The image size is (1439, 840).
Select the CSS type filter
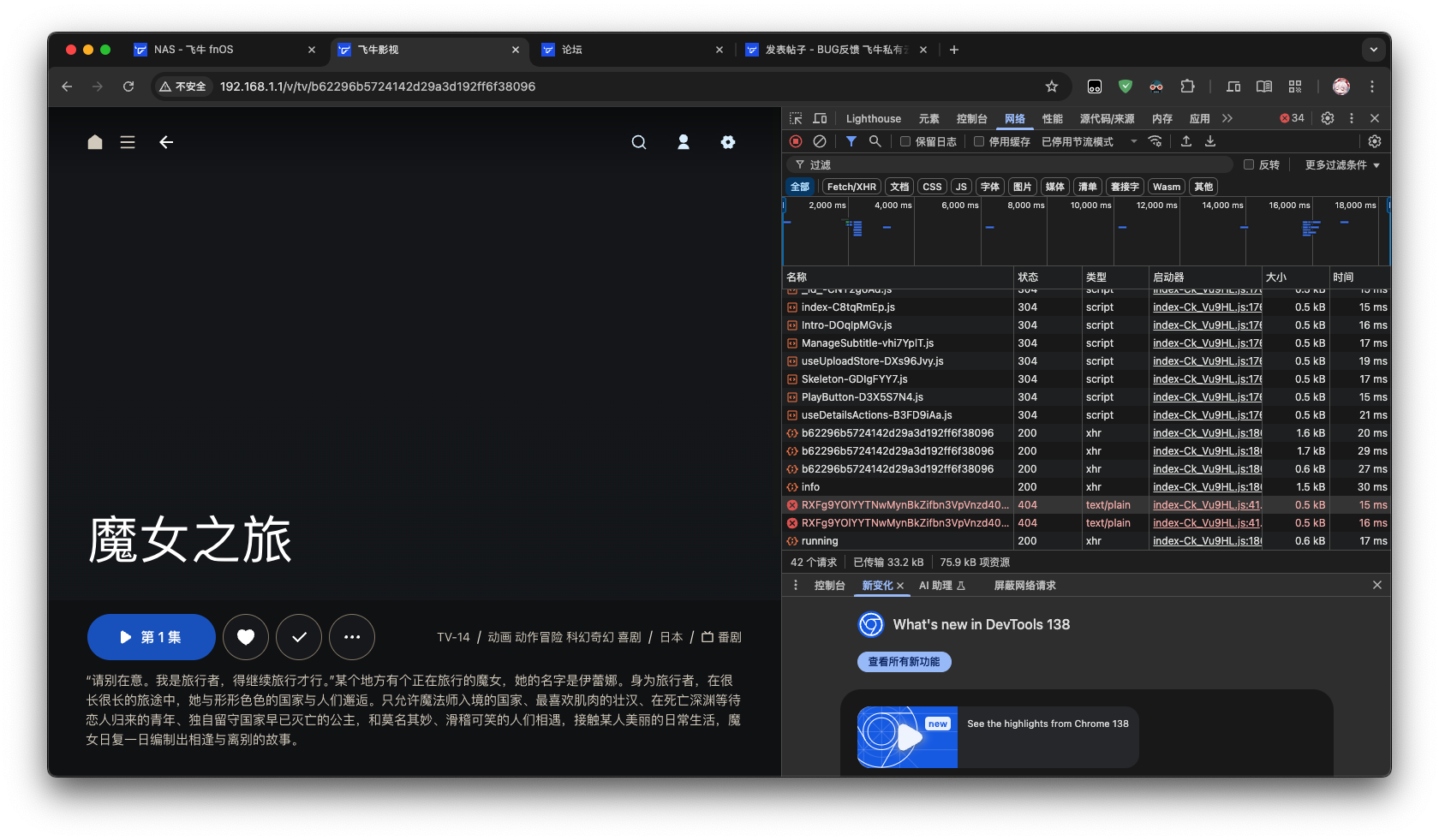(932, 187)
